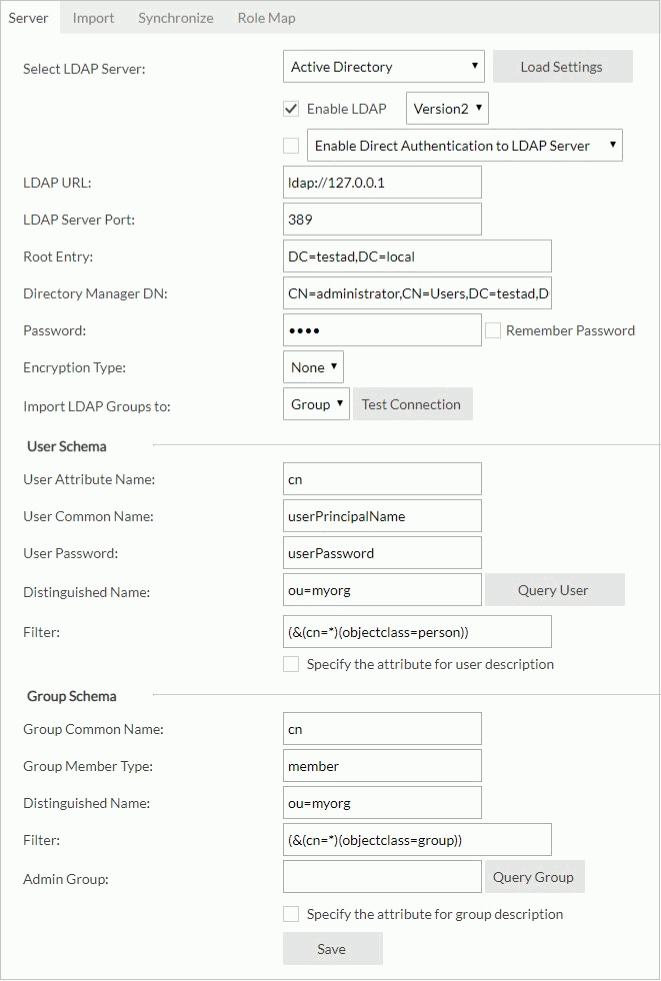Enable Remember Password
This screenshot has height=981, width=661.
pyautogui.click(x=493, y=330)
